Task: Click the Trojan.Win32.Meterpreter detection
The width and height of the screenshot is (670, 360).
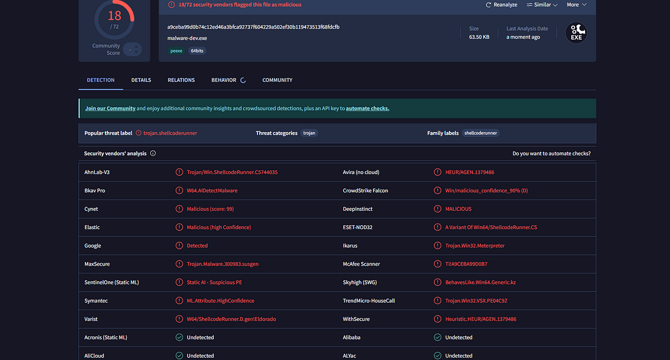Action: [x=475, y=246]
